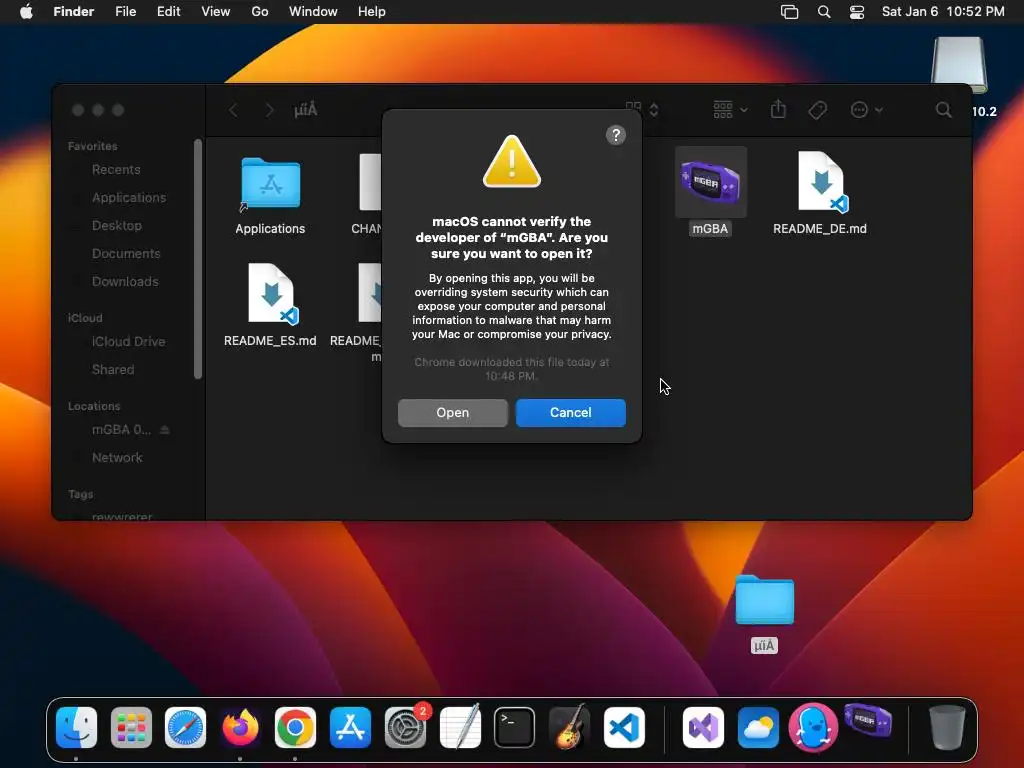Select the README_ES.md file
The image size is (1024, 768).
[270, 294]
